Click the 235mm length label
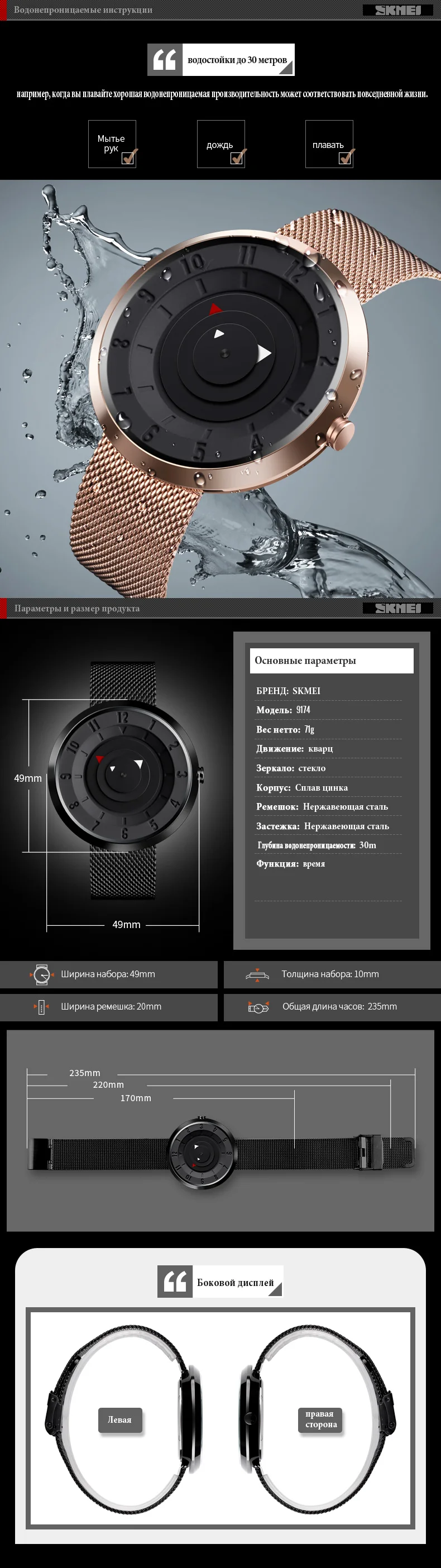The image size is (441, 1568). [84, 1073]
